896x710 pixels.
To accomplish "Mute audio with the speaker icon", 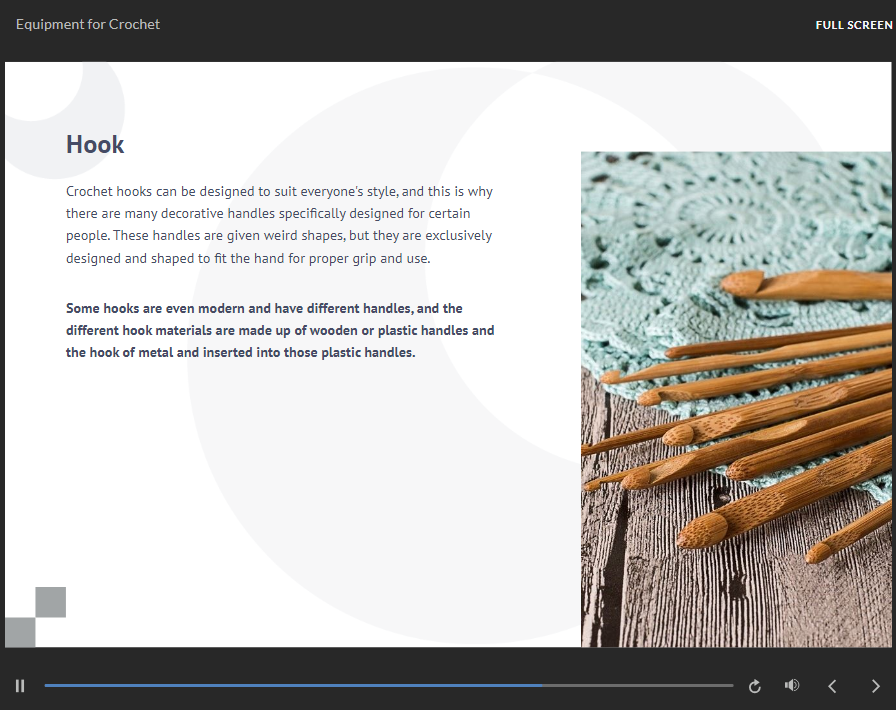I will [792, 685].
